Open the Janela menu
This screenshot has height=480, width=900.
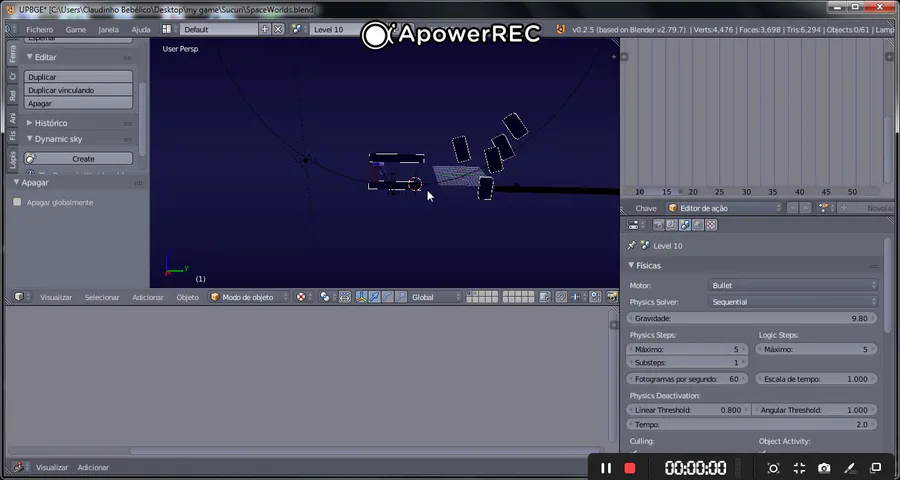point(108,29)
